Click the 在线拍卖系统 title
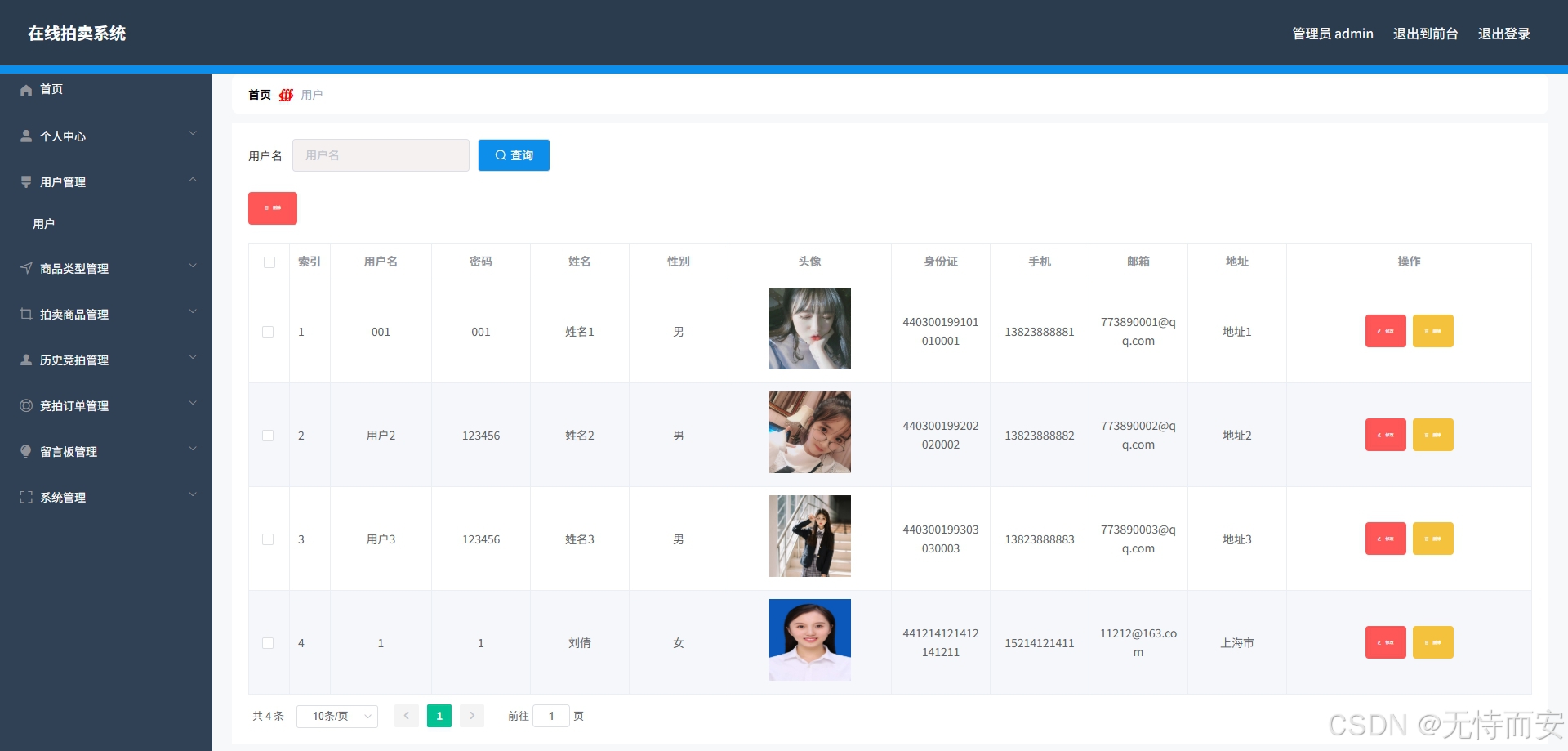Image resolution: width=1568 pixels, height=751 pixels. coord(77,34)
